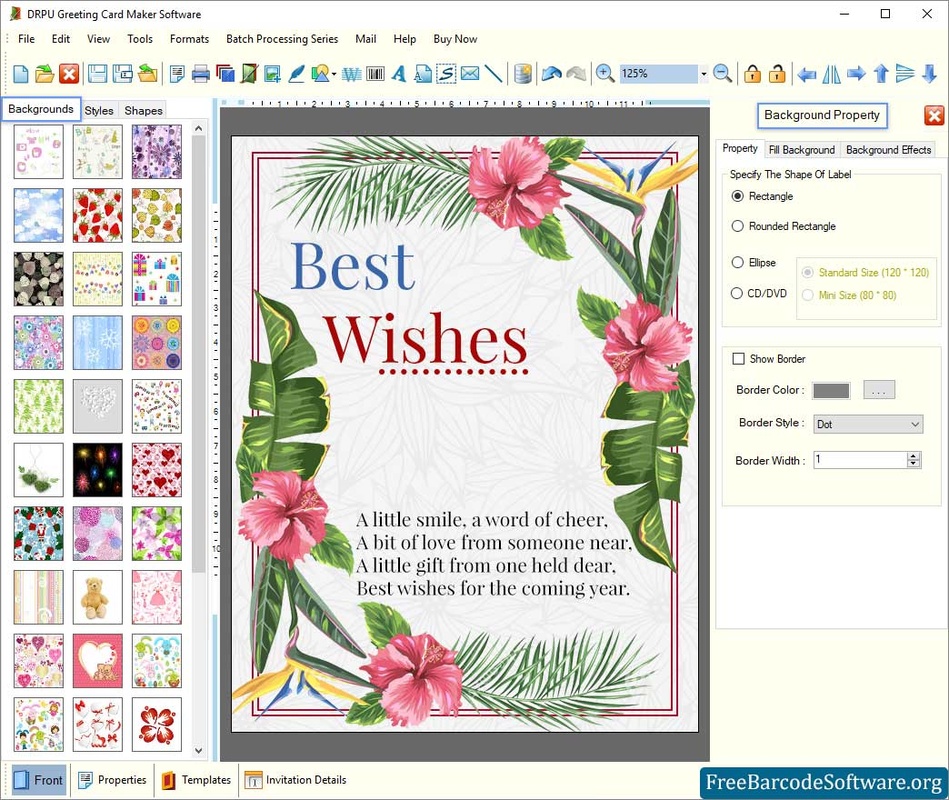Click the zoom out magnifier icon
Screen dimensions: 949x800
coord(722,73)
